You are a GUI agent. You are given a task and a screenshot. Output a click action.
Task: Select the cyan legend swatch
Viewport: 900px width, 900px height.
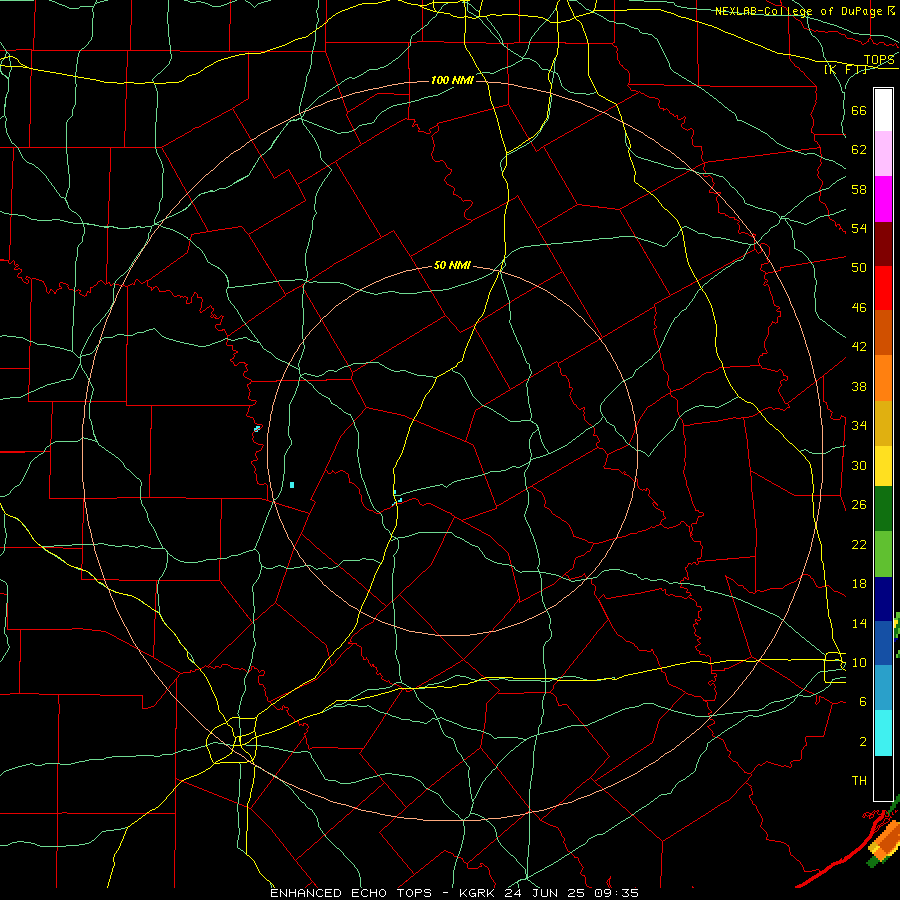point(883,733)
